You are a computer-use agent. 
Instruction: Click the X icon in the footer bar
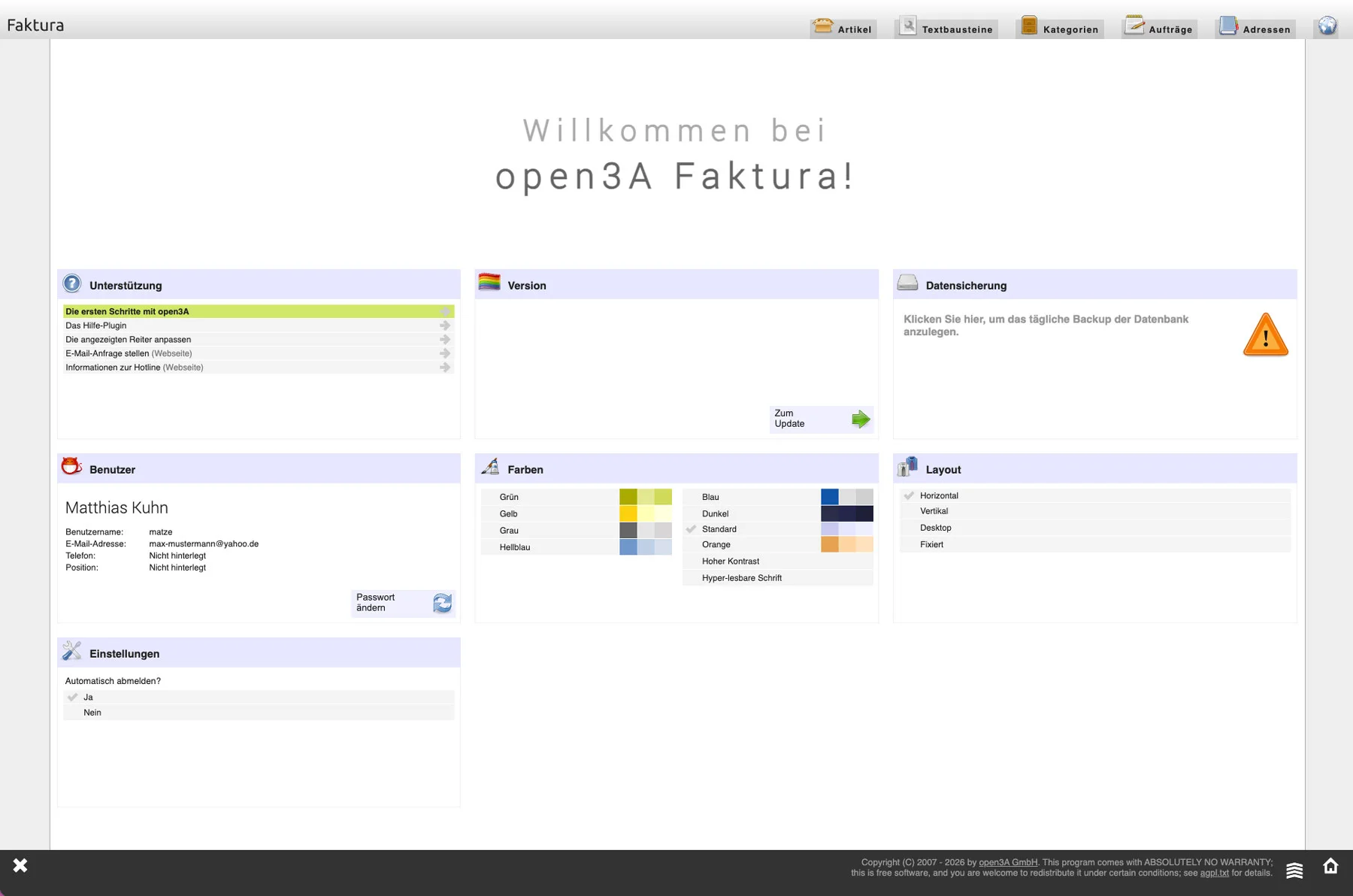(x=20, y=865)
